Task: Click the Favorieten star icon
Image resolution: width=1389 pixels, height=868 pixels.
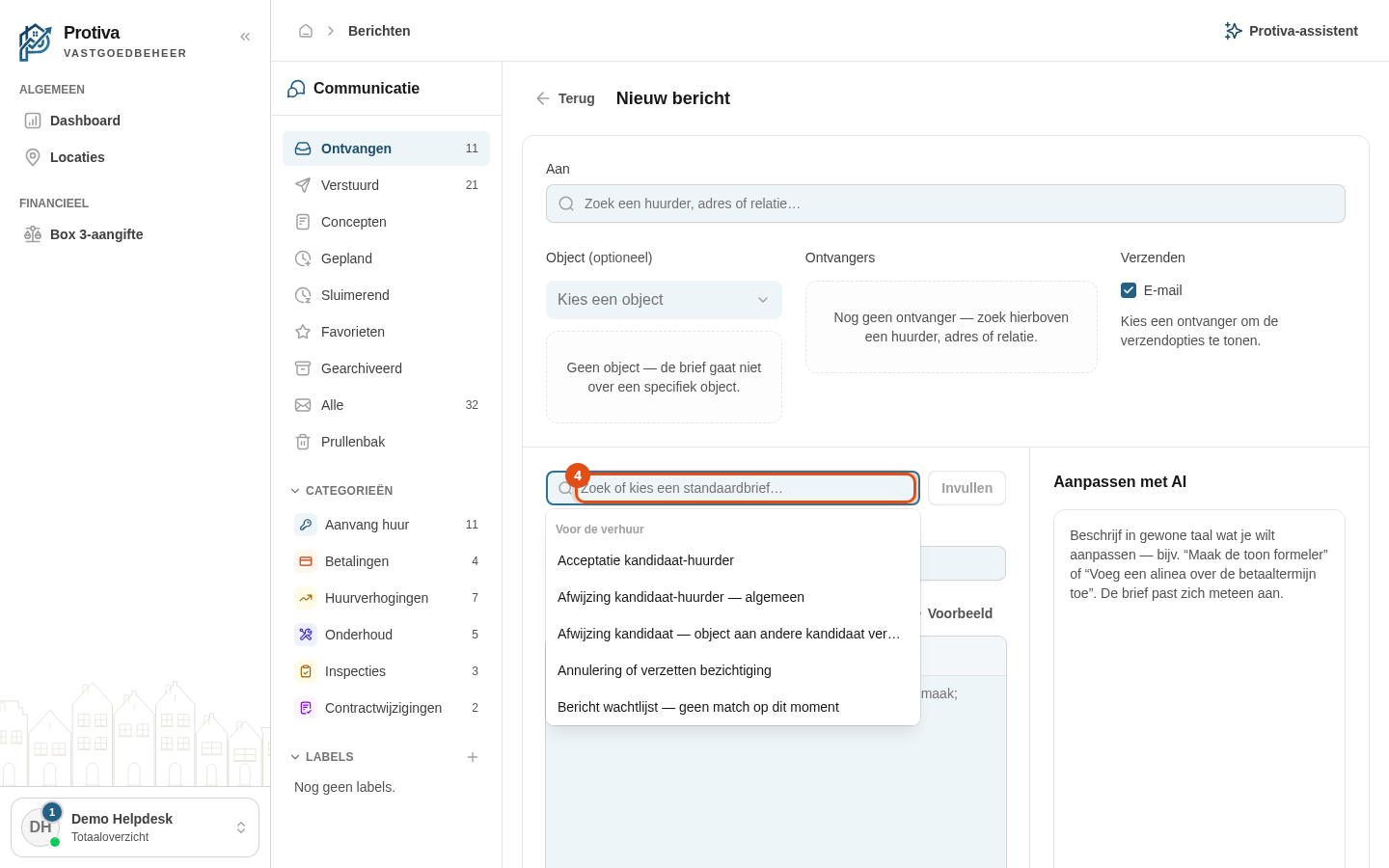Action: tap(303, 332)
